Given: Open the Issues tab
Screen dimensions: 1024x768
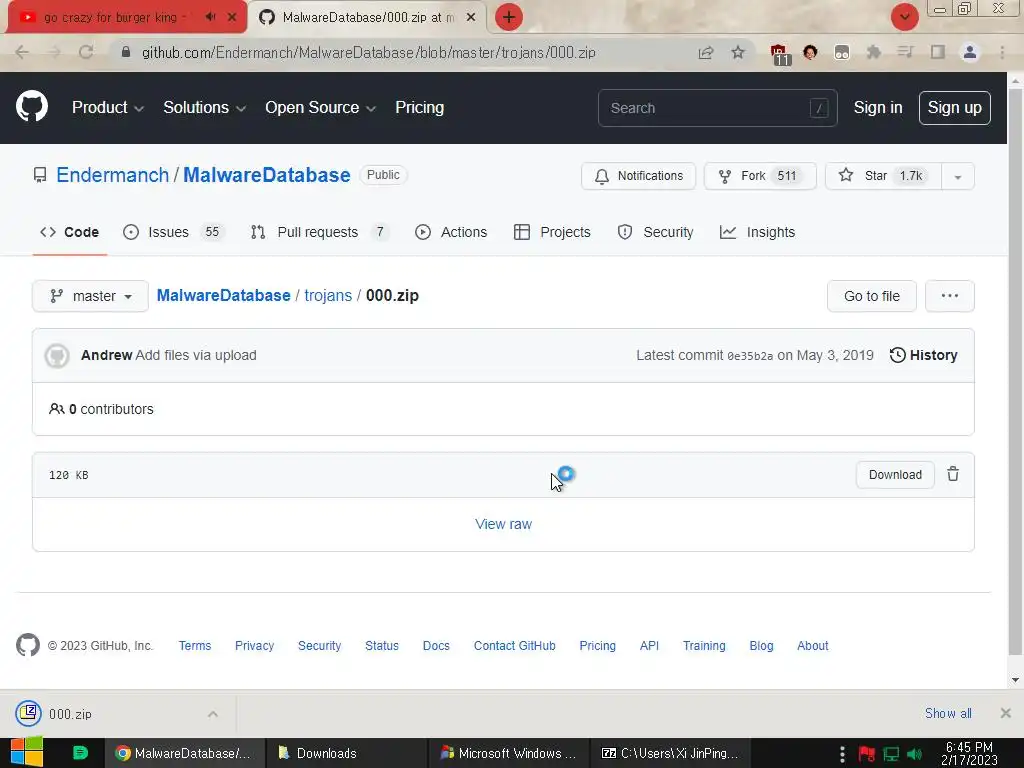Looking at the screenshot, I should [x=173, y=232].
